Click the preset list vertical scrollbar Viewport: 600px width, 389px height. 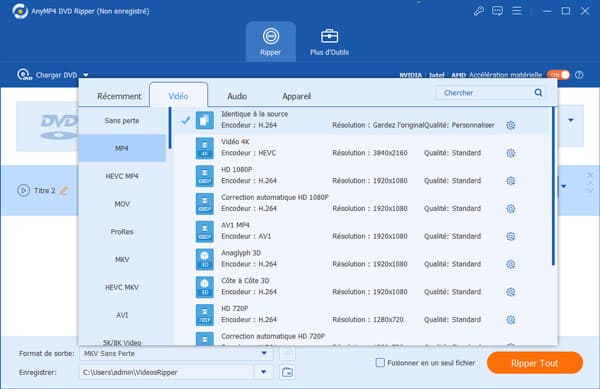(553, 186)
